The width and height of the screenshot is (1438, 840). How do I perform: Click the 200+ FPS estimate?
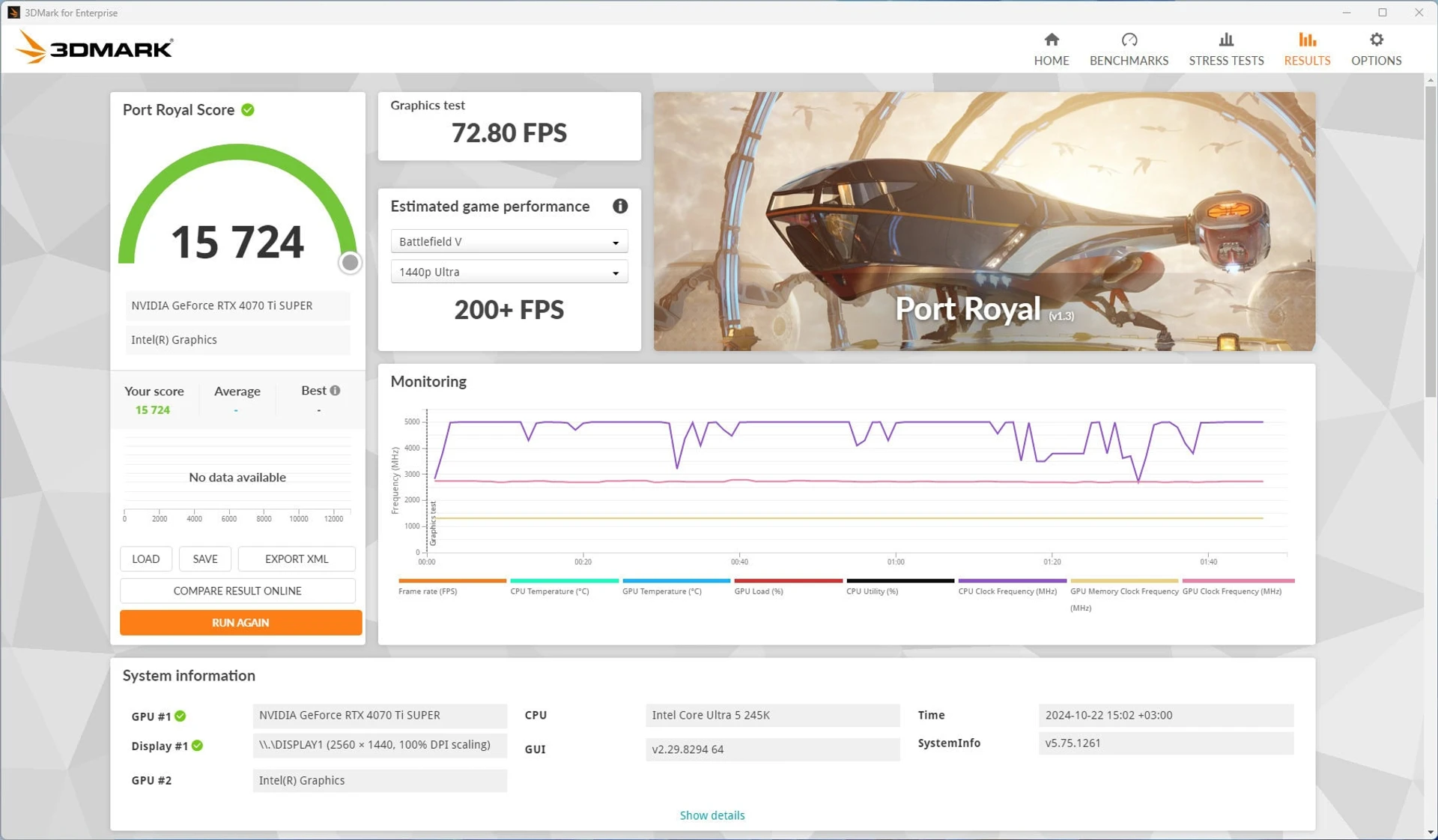[x=509, y=310]
